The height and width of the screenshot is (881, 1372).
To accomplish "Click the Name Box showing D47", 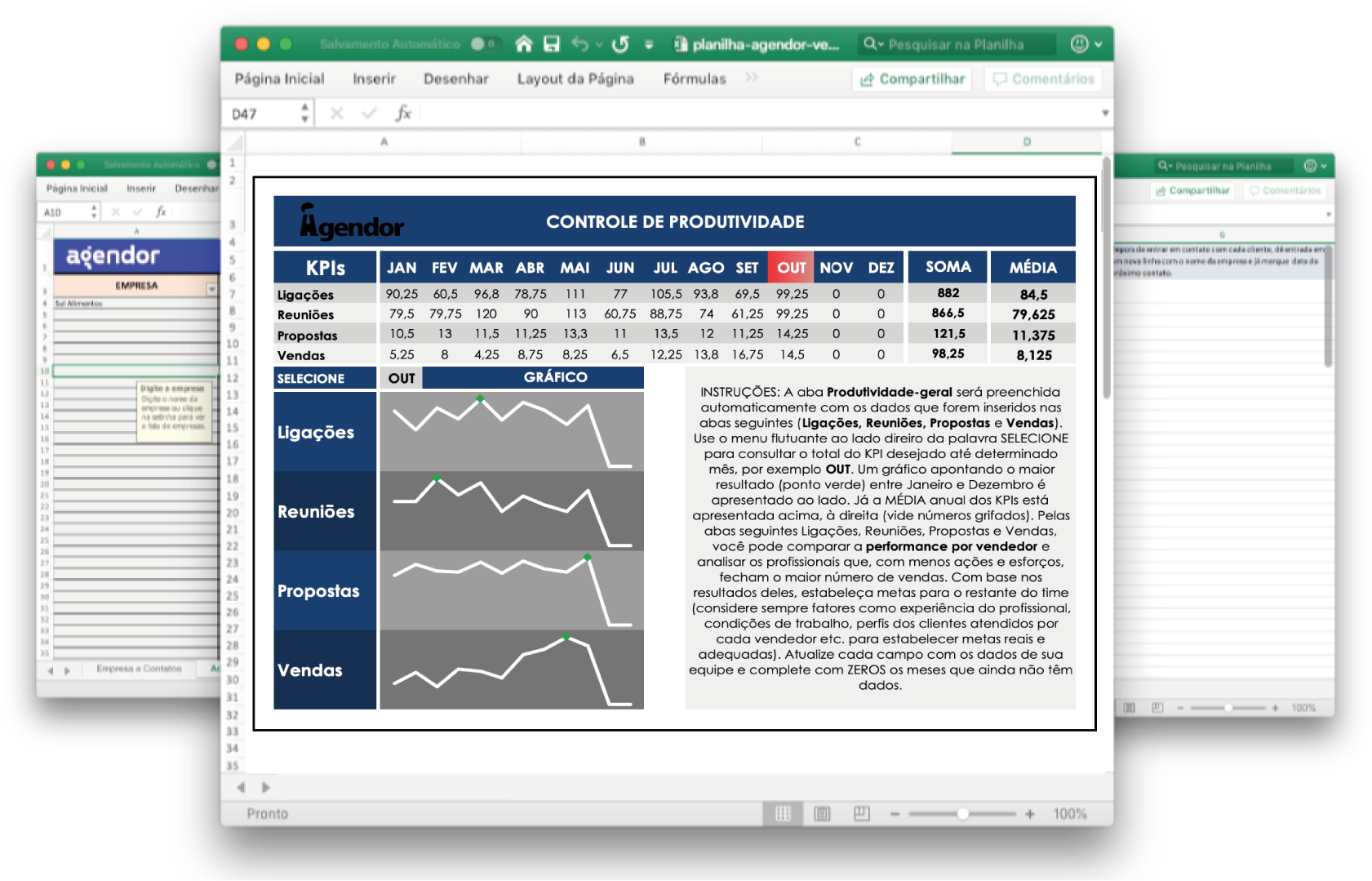I will (261, 113).
